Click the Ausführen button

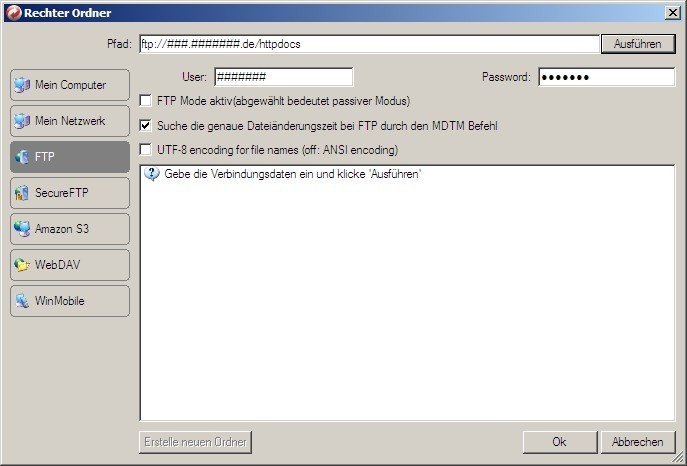coord(638,44)
